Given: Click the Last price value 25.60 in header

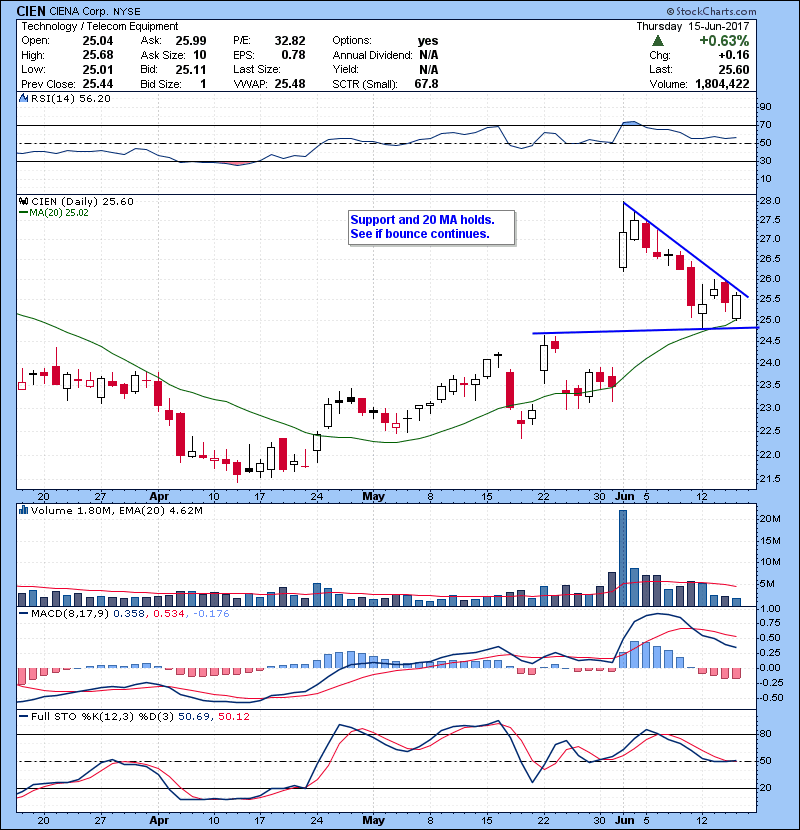Looking at the screenshot, I should 733,69.
